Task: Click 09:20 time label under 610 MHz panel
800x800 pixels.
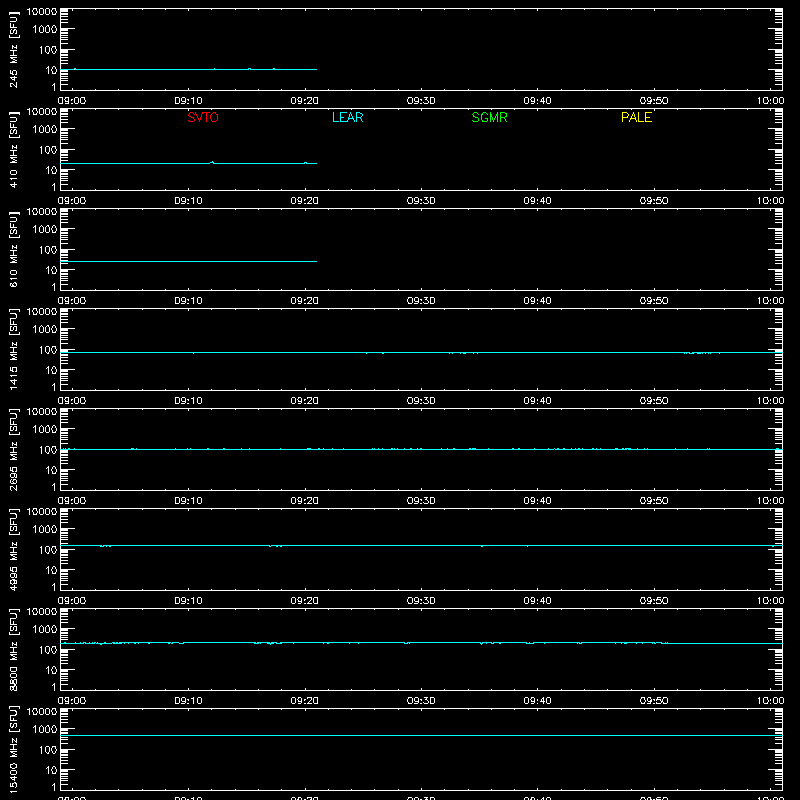Action: [305, 301]
